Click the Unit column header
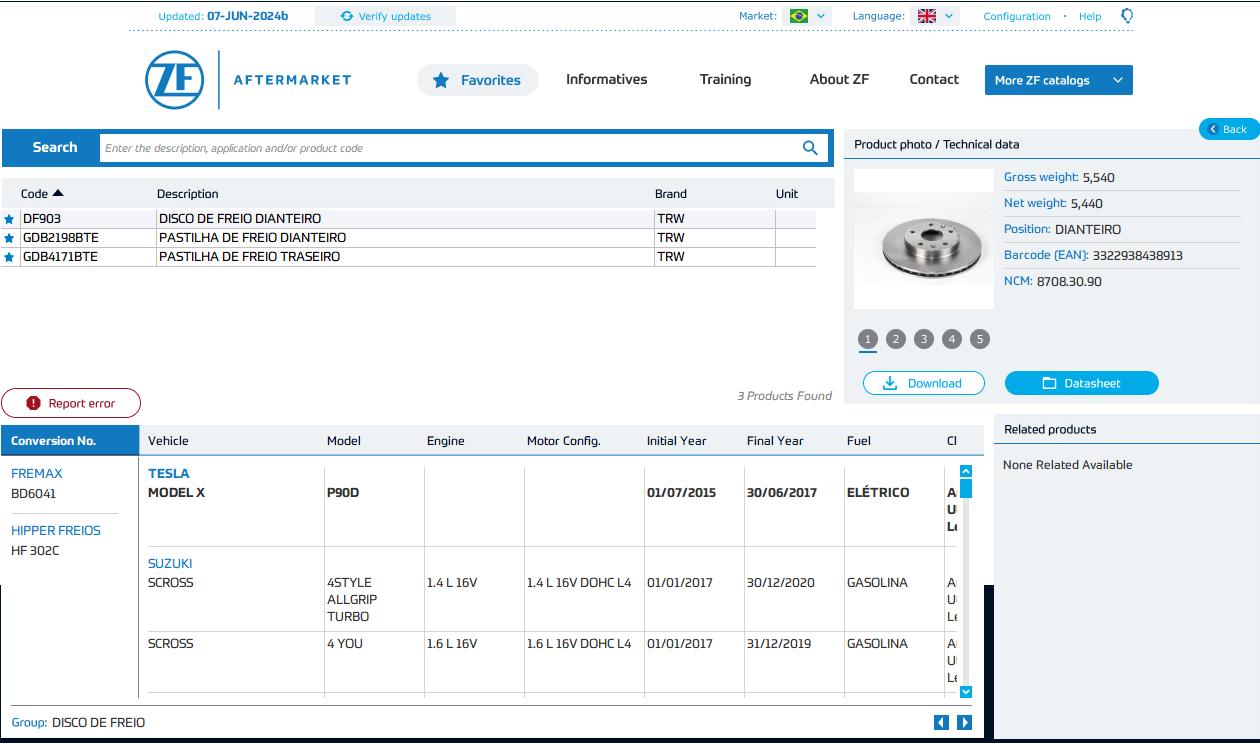This screenshot has height=743, width=1260. [787, 194]
